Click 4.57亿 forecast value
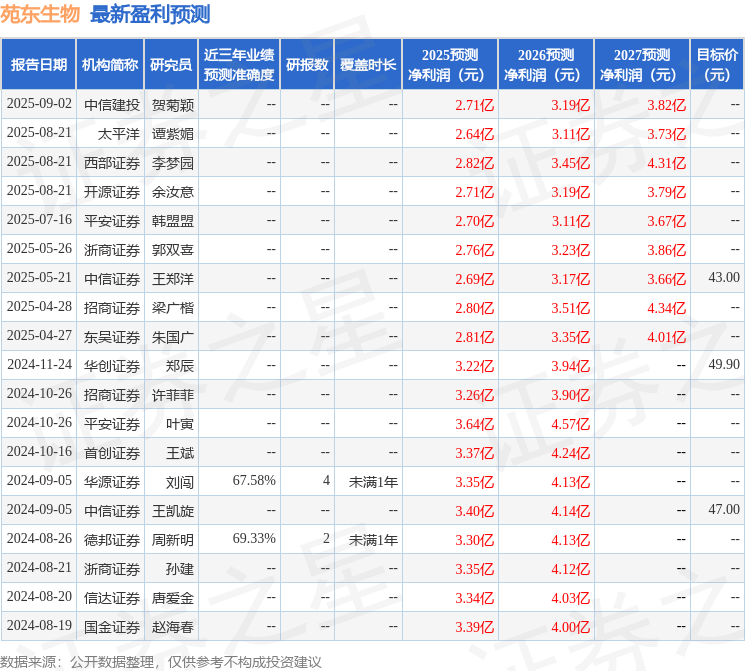 [570, 424]
